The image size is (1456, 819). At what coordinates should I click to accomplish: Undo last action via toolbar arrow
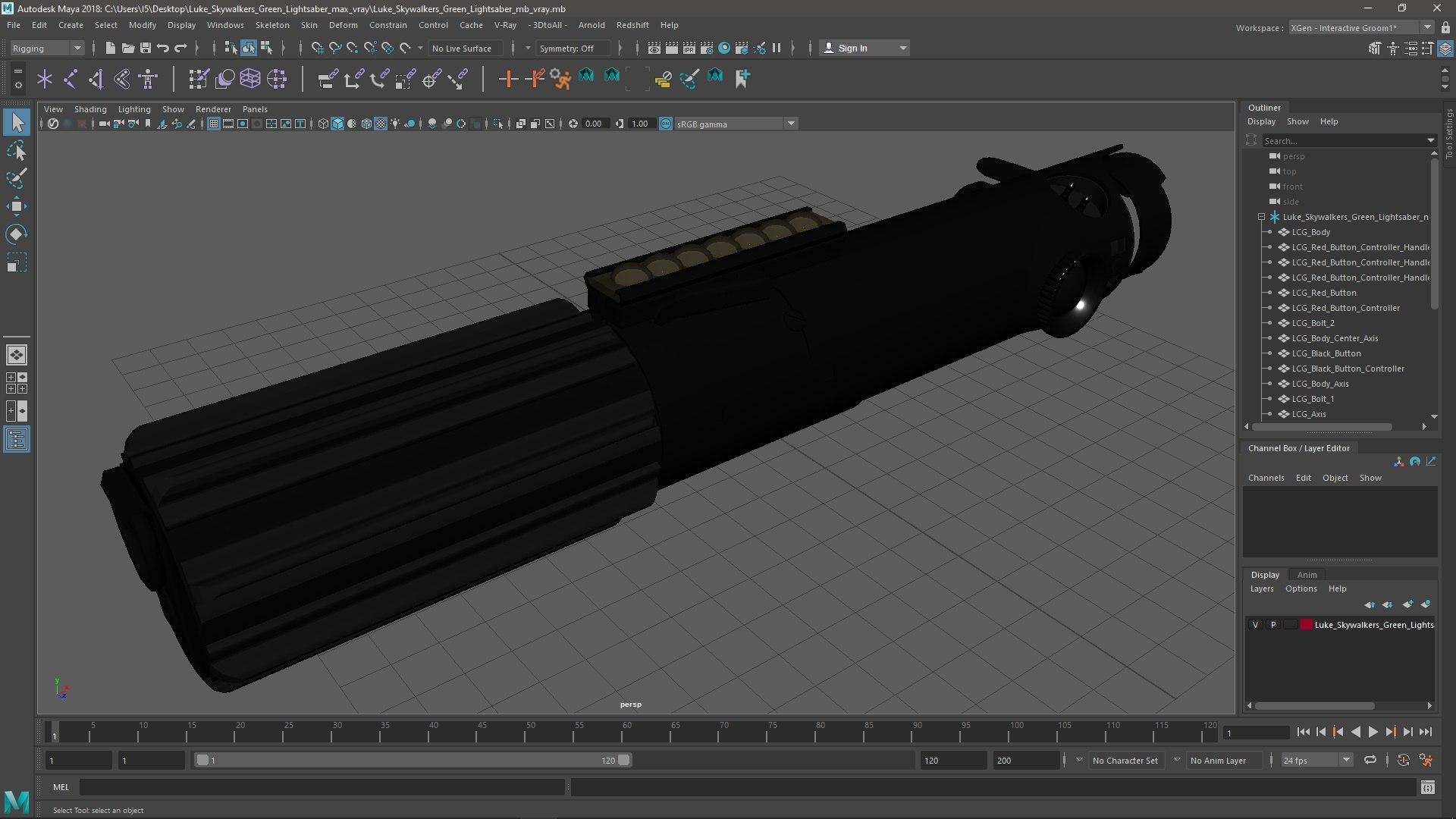163,48
